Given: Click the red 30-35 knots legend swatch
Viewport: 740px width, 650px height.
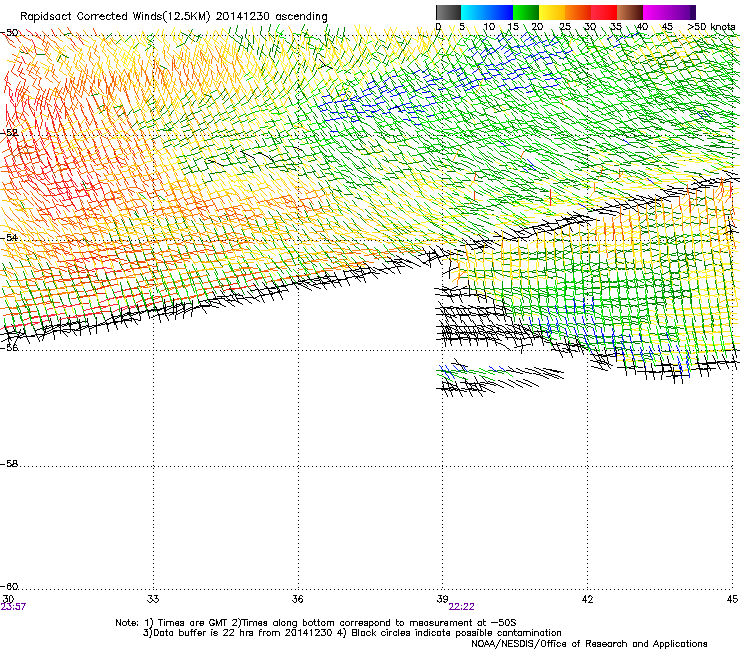Looking at the screenshot, I should pos(604,12).
